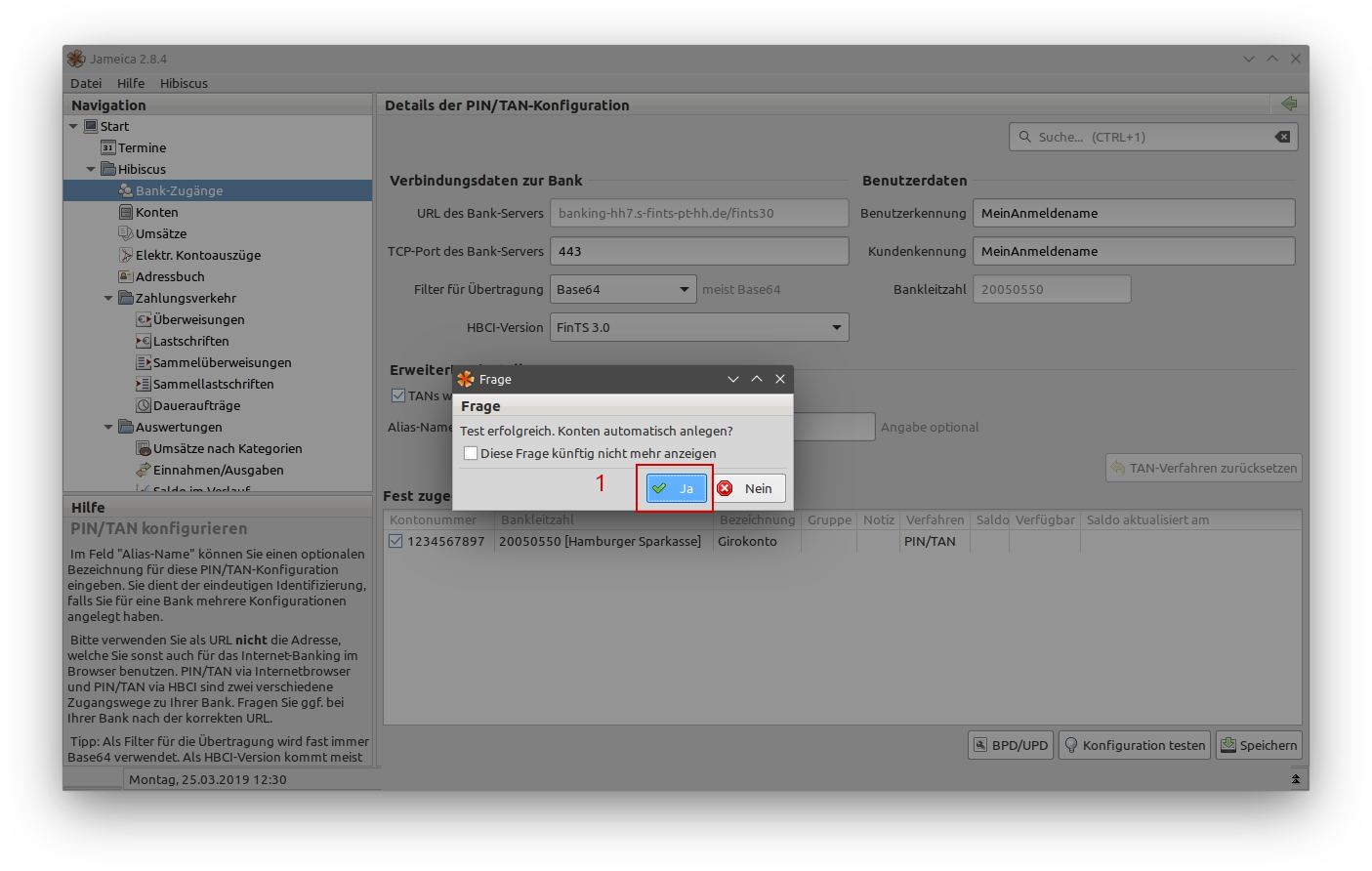
Task: Select the Umsätze tree item
Action: click(161, 233)
